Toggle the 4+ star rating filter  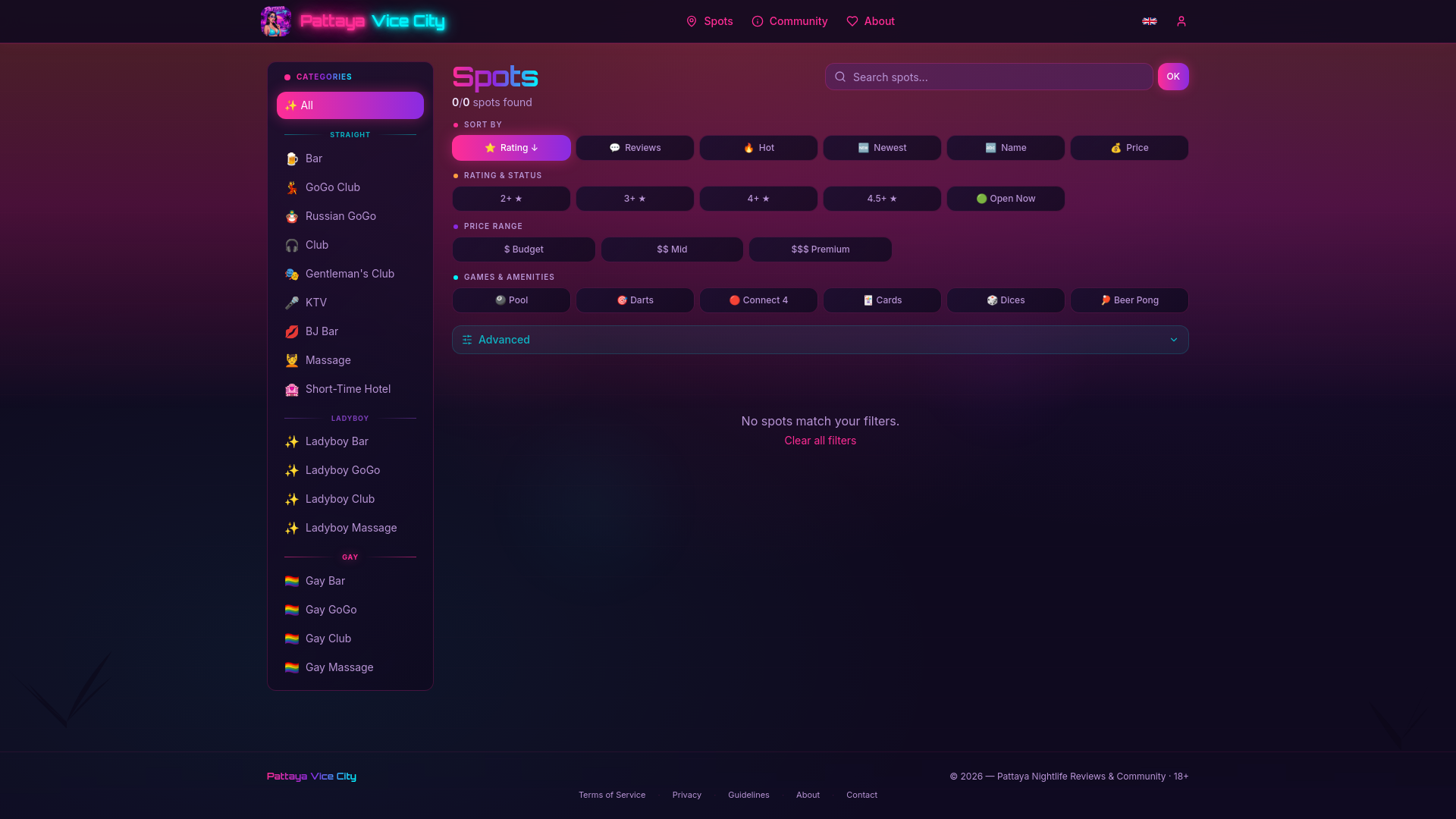pos(758,199)
